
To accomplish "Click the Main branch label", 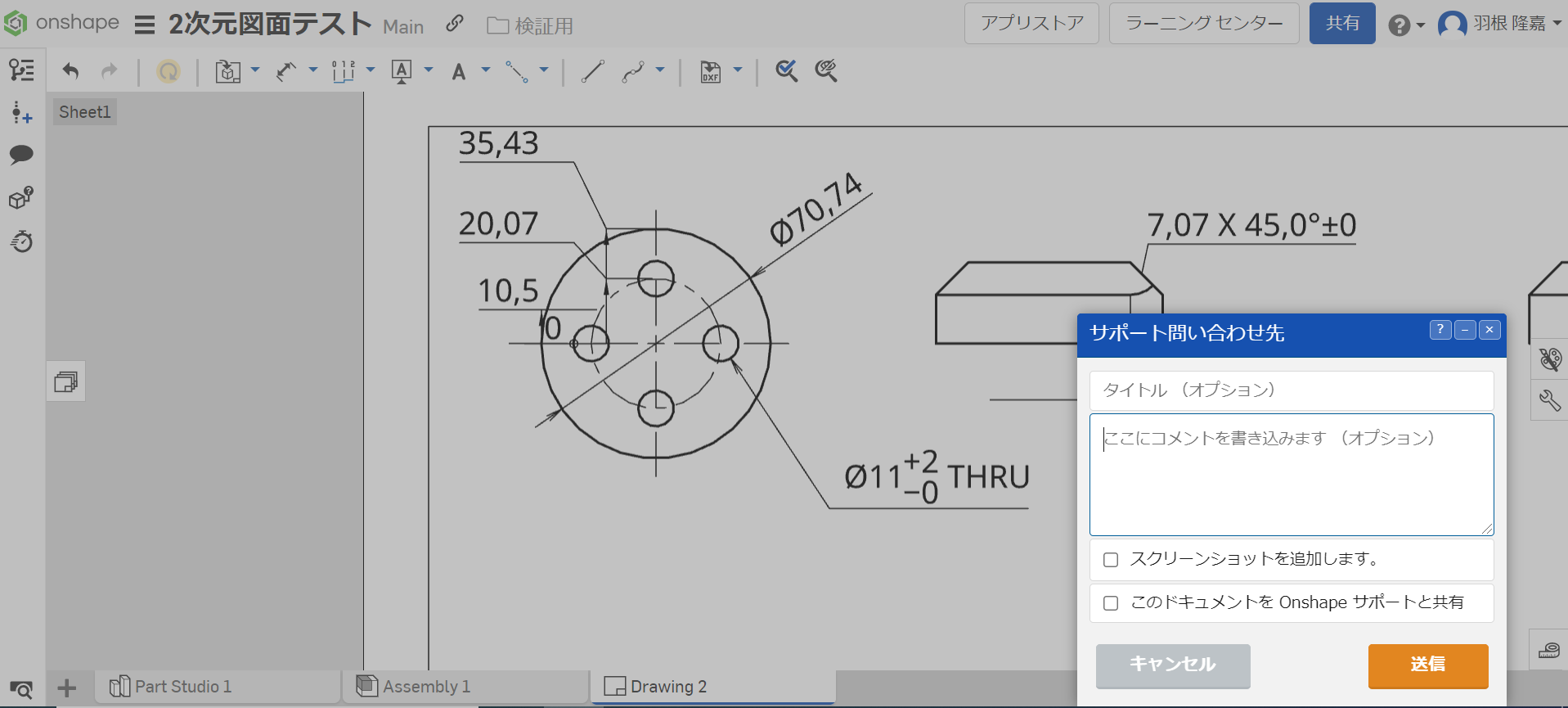I will click(x=403, y=27).
